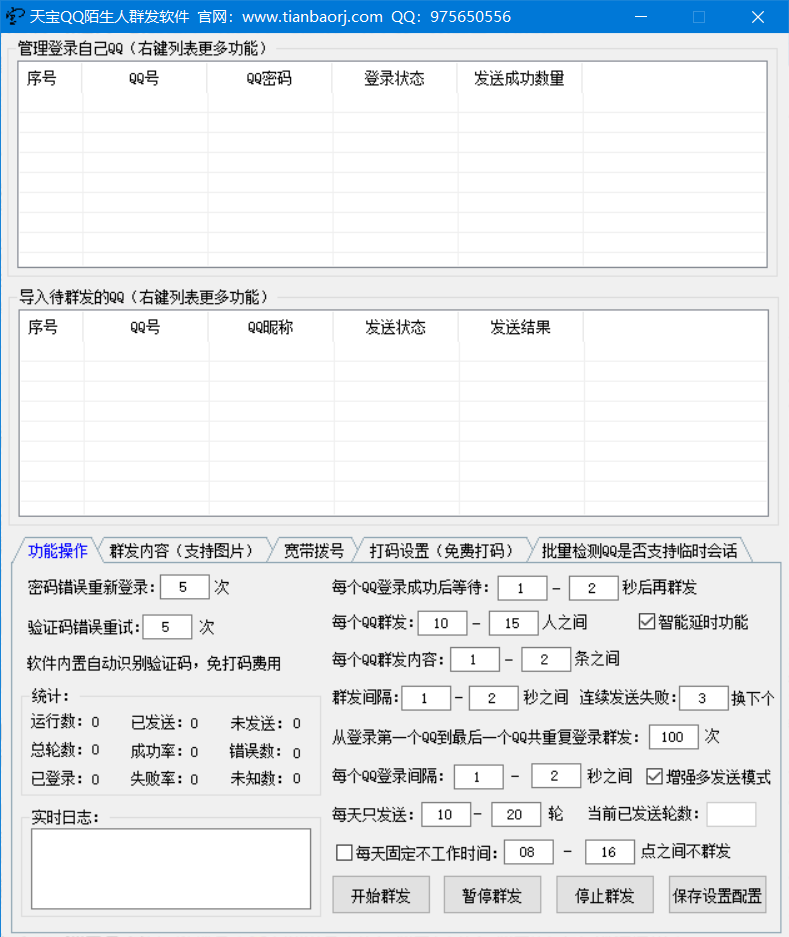
Task: Click the 每个QQ群发 maximum people field showing 15
Action: coord(513,623)
